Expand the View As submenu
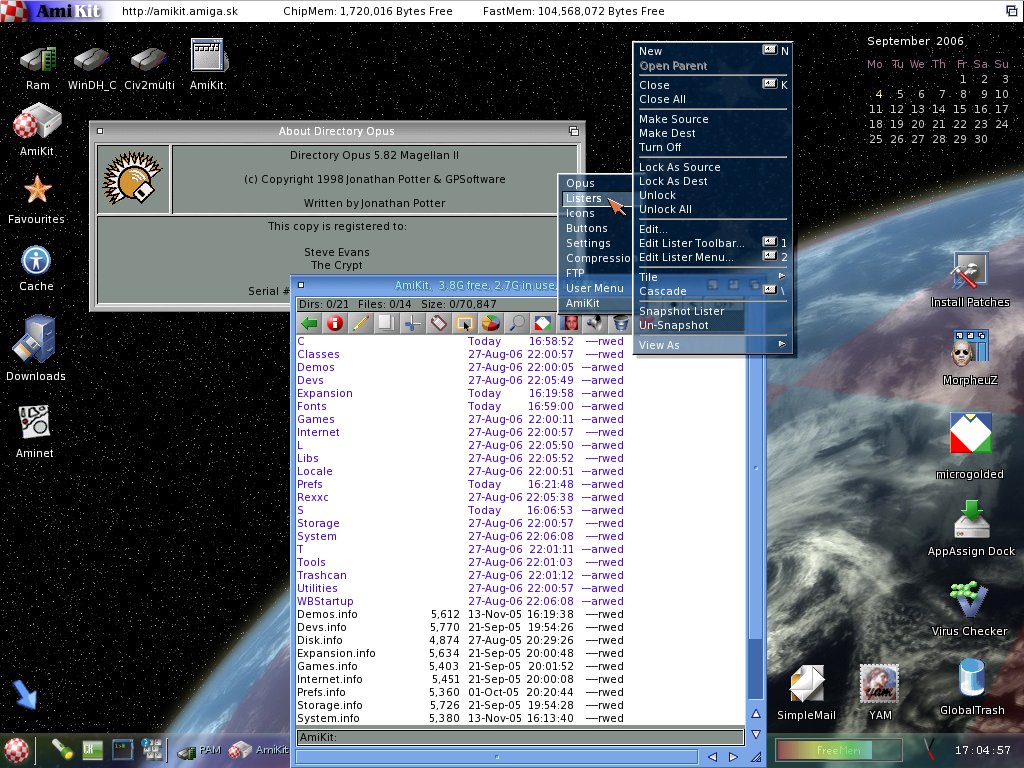 712,345
